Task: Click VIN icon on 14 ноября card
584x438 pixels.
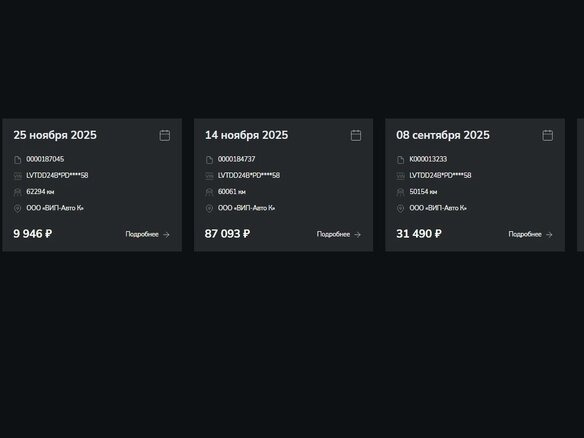Action: point(209,176)
